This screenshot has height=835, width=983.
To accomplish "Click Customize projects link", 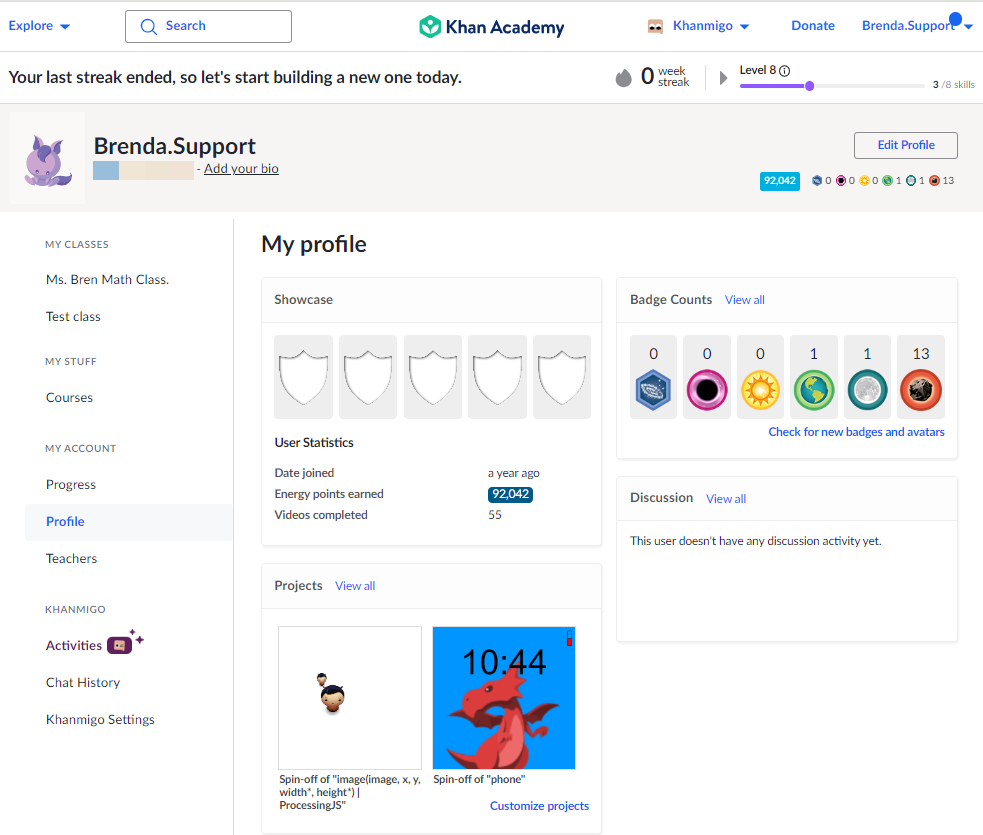I will [539, 806].
